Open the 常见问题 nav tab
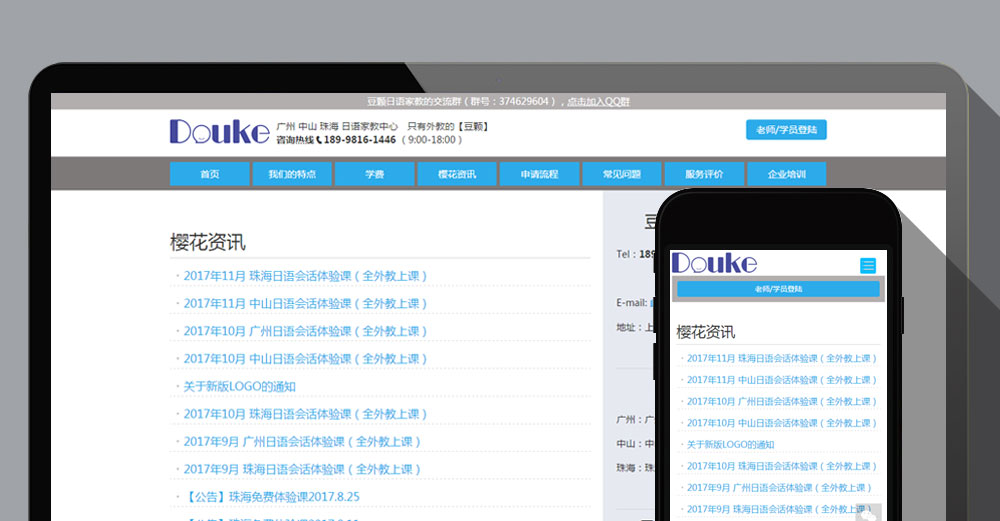The image size is (1000, 521). click(622, 174)
